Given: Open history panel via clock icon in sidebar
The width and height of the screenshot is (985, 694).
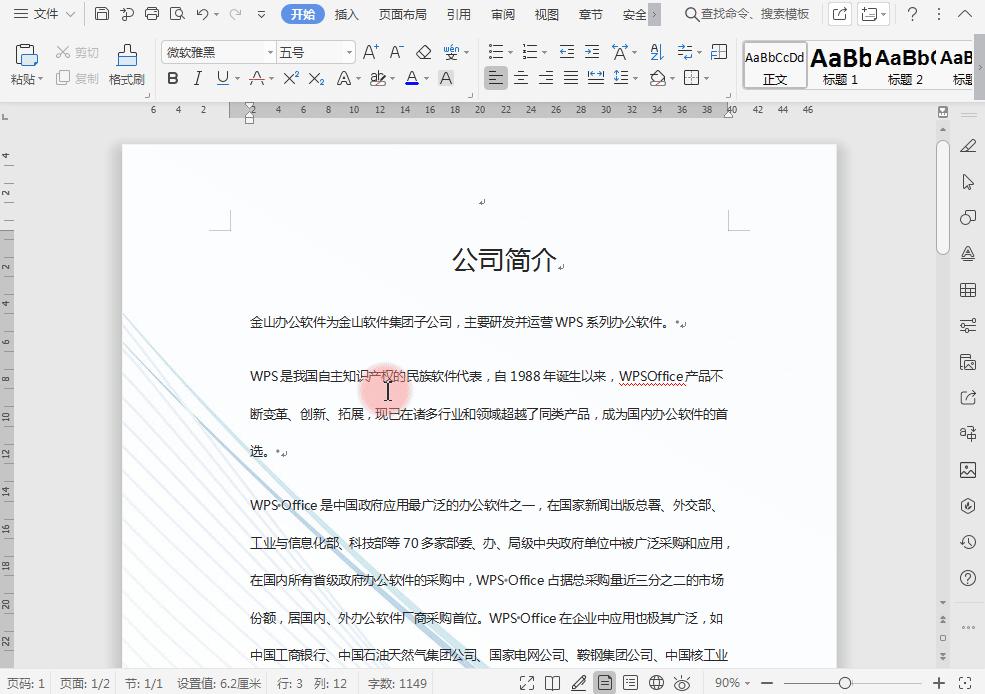Looking at the screenshot, I should pyautogui.click(x=966, y=541).
